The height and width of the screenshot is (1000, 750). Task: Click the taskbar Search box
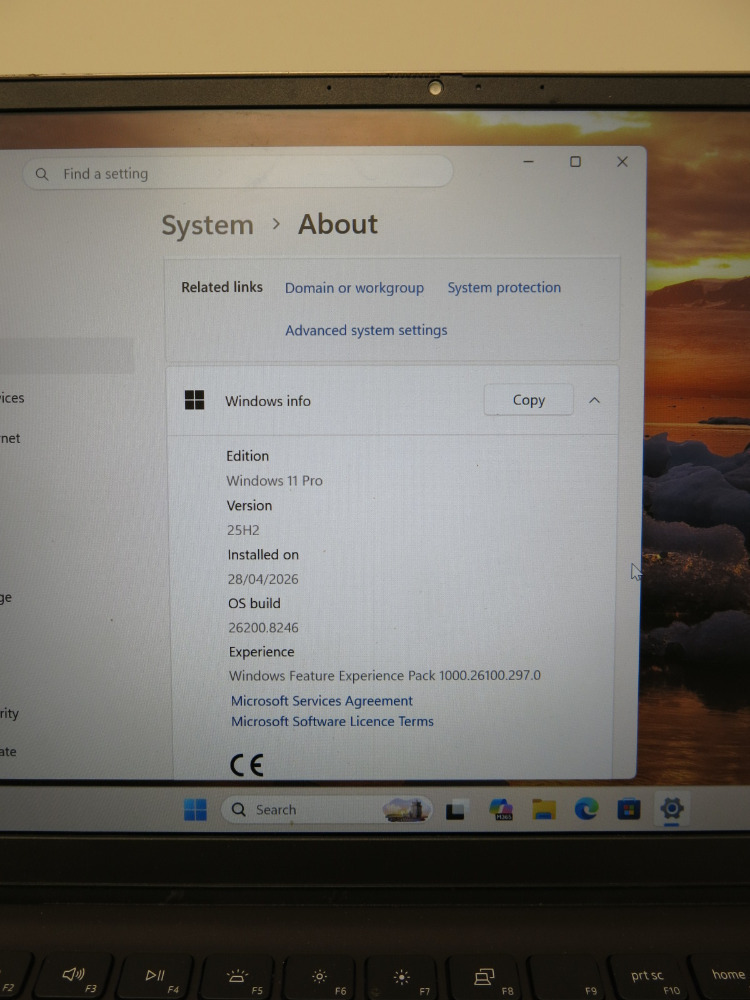click(327, 809)
